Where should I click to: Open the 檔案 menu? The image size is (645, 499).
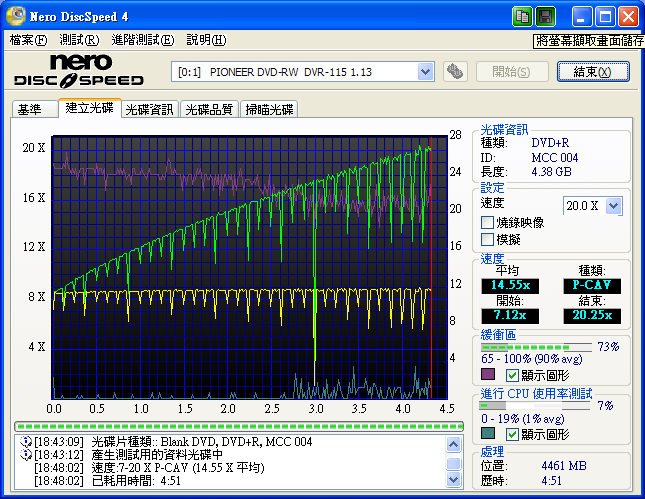[x=28, y=40]
